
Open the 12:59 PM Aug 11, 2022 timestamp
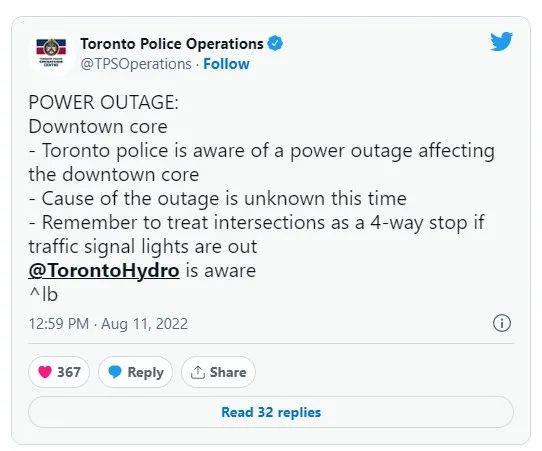(108, 324)
